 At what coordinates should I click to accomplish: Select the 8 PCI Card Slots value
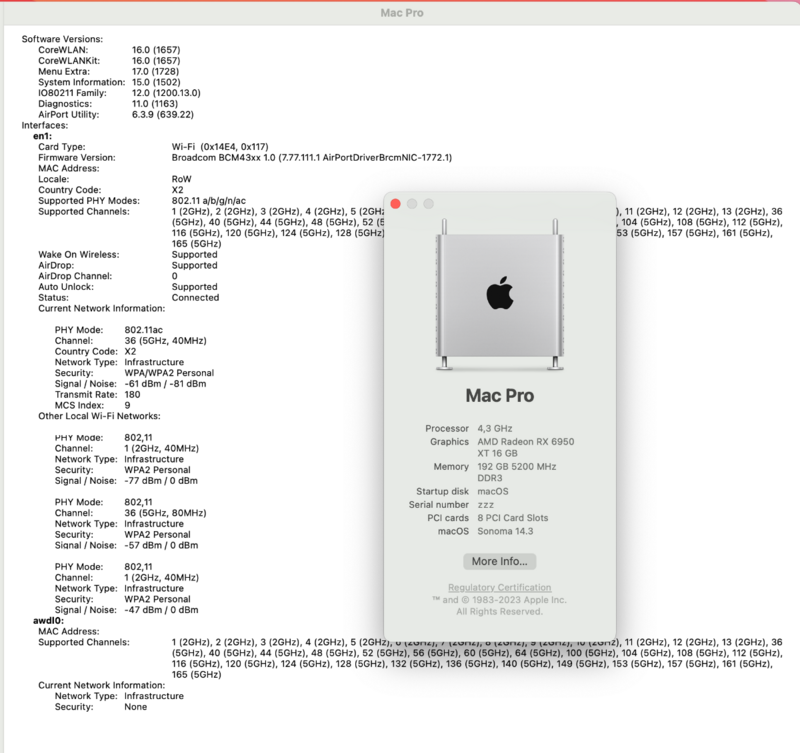point(512,518)
